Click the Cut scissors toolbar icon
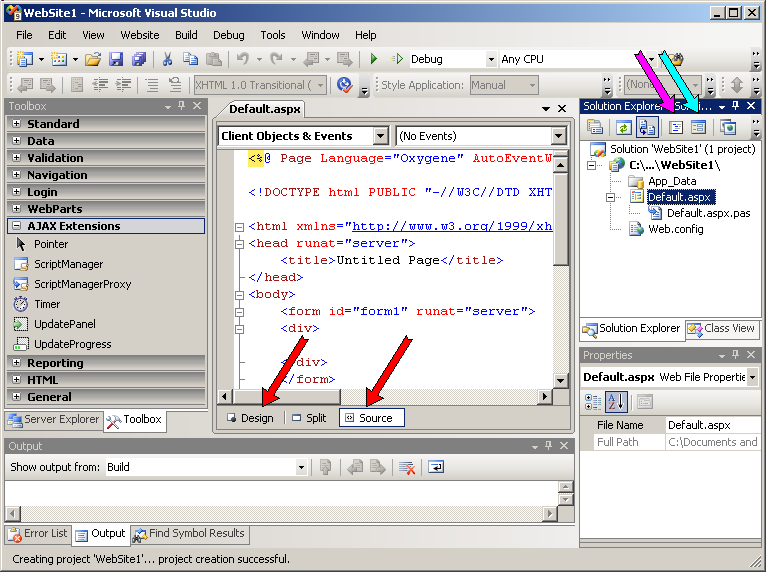The width and height of the screenshot is (771, 575). [167, 59]
